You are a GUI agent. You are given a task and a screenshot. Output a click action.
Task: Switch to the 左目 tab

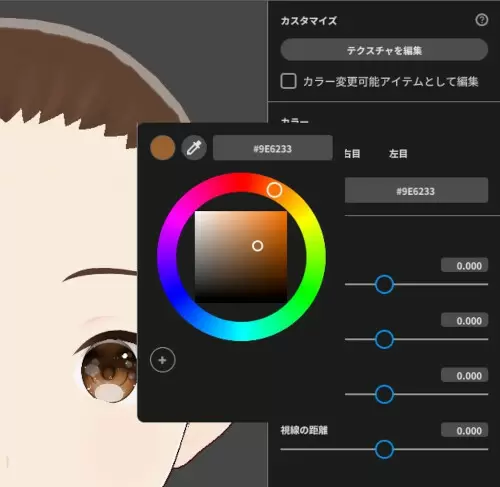[398, 154]
